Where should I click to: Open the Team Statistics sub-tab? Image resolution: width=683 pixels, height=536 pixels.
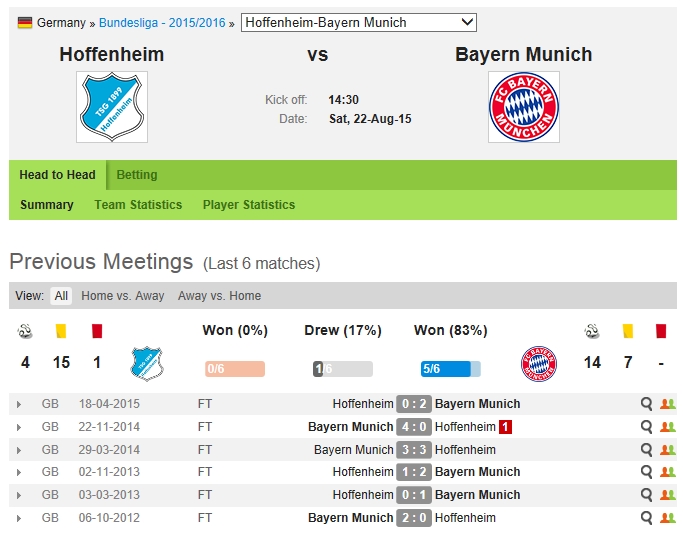pos(138,205)
